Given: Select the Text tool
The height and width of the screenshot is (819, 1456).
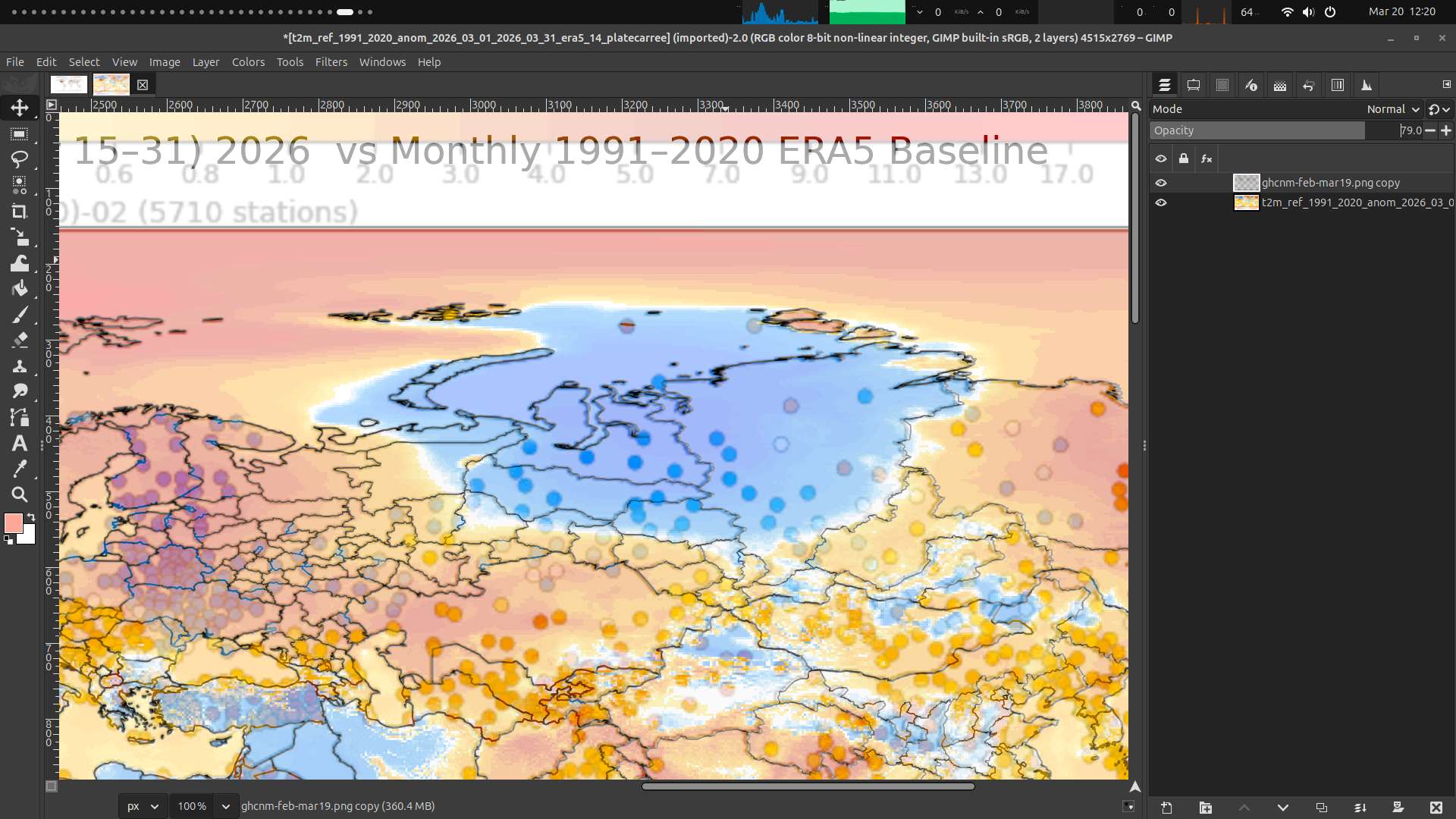Looking at the screenshot, I should click(x=20, y=444).
